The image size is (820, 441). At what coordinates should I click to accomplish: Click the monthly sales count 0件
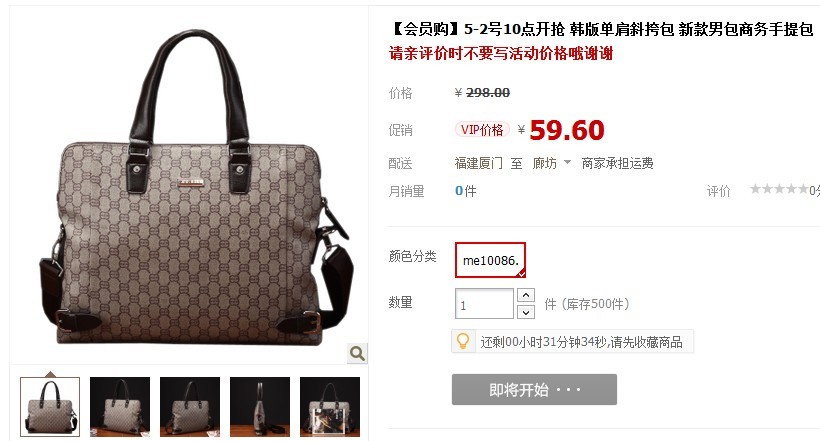tap(465, 191)
